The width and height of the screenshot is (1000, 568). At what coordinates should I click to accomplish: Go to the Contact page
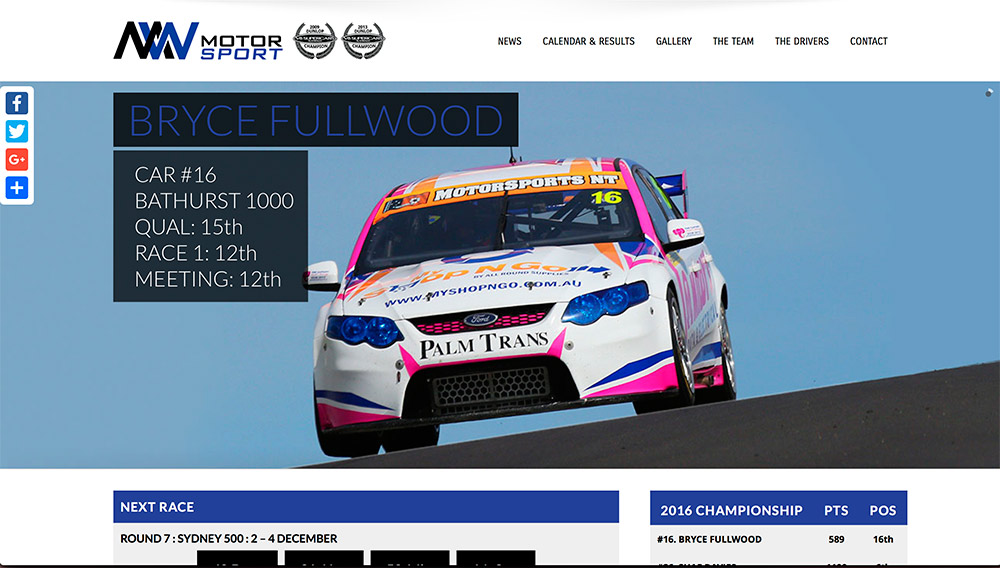pos(869,41)
